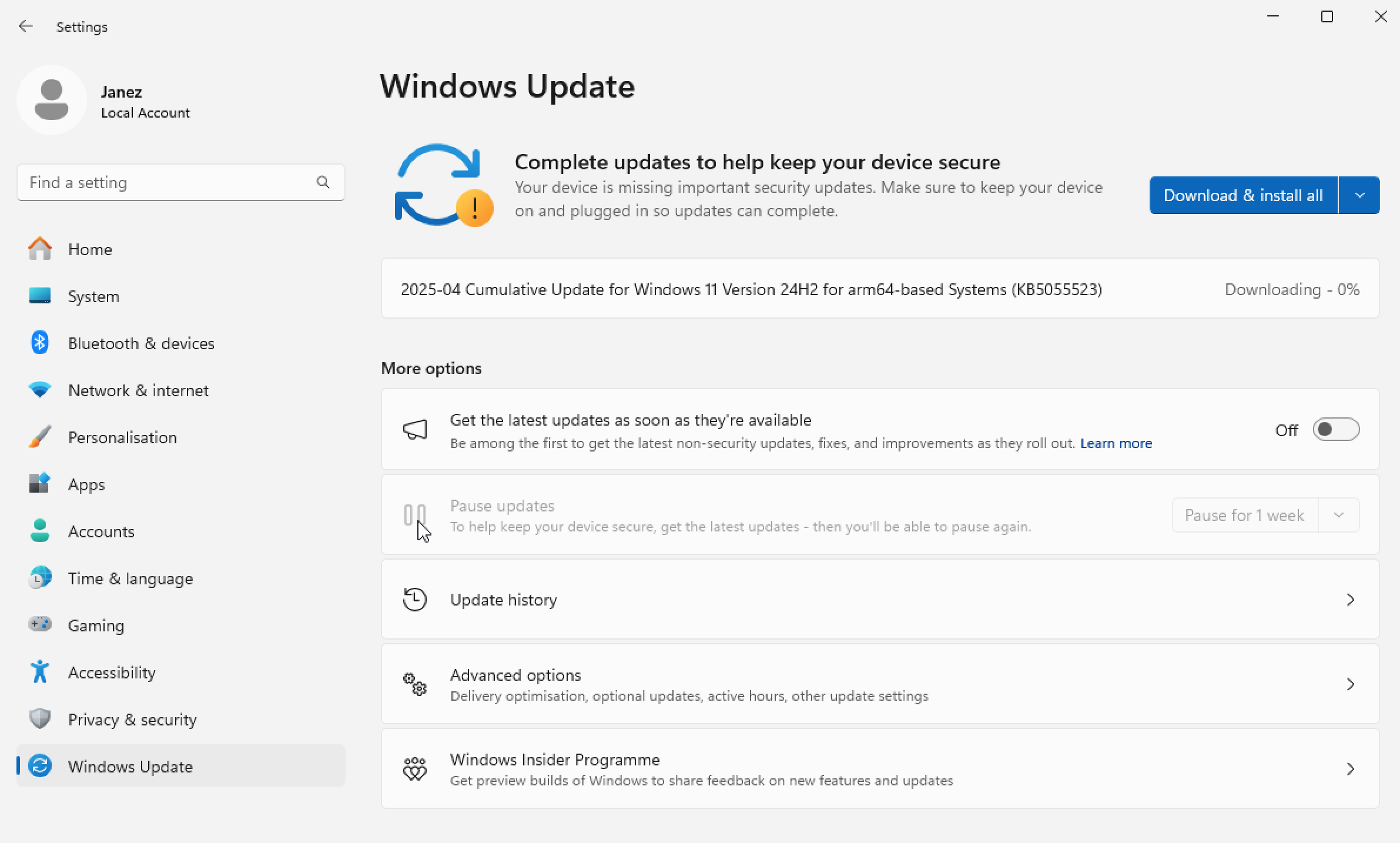Click the Accessibility figure icon
The image size is (1400, 843).
(39, 671)
